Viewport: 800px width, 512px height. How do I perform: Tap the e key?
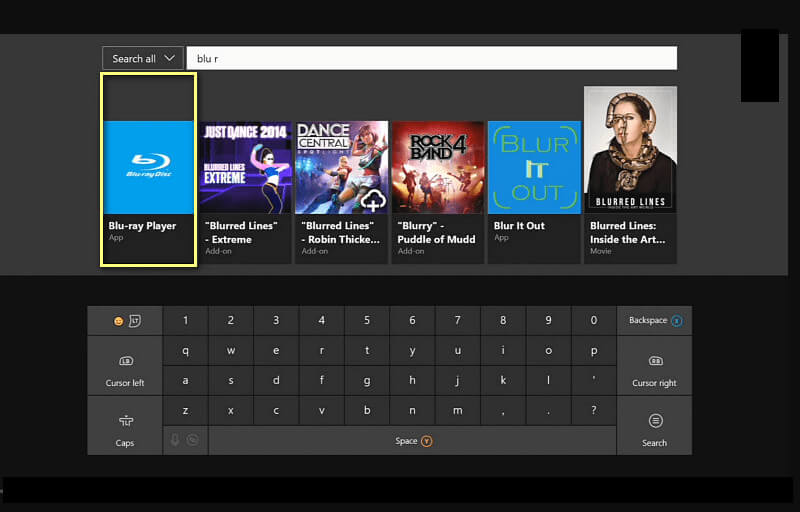pos(276,351)
